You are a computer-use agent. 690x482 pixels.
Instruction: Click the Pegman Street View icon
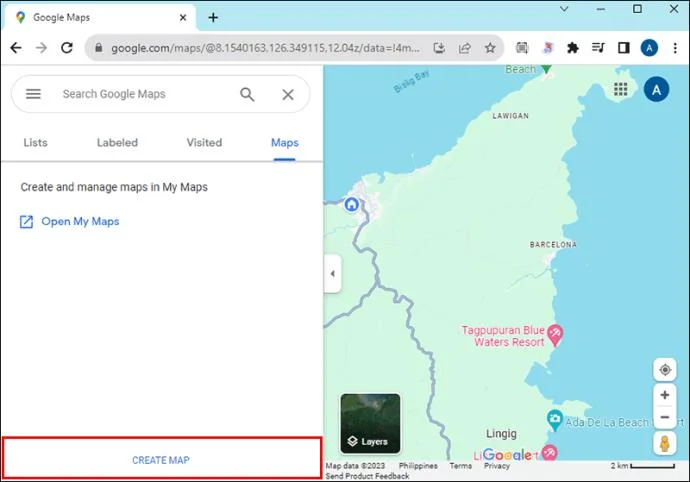(665, 443)
